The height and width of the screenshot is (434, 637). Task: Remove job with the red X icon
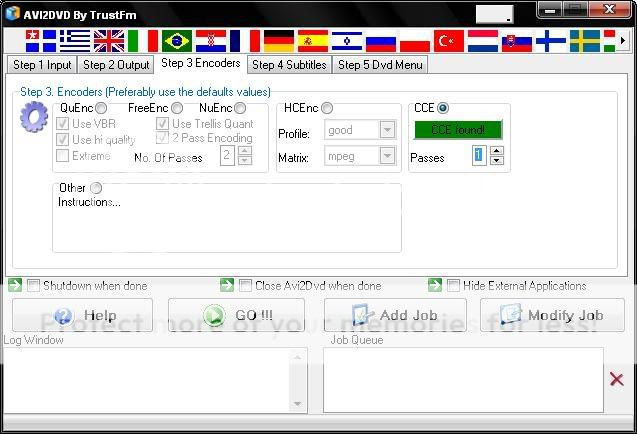pyautogui.click(x=617, y=379)
